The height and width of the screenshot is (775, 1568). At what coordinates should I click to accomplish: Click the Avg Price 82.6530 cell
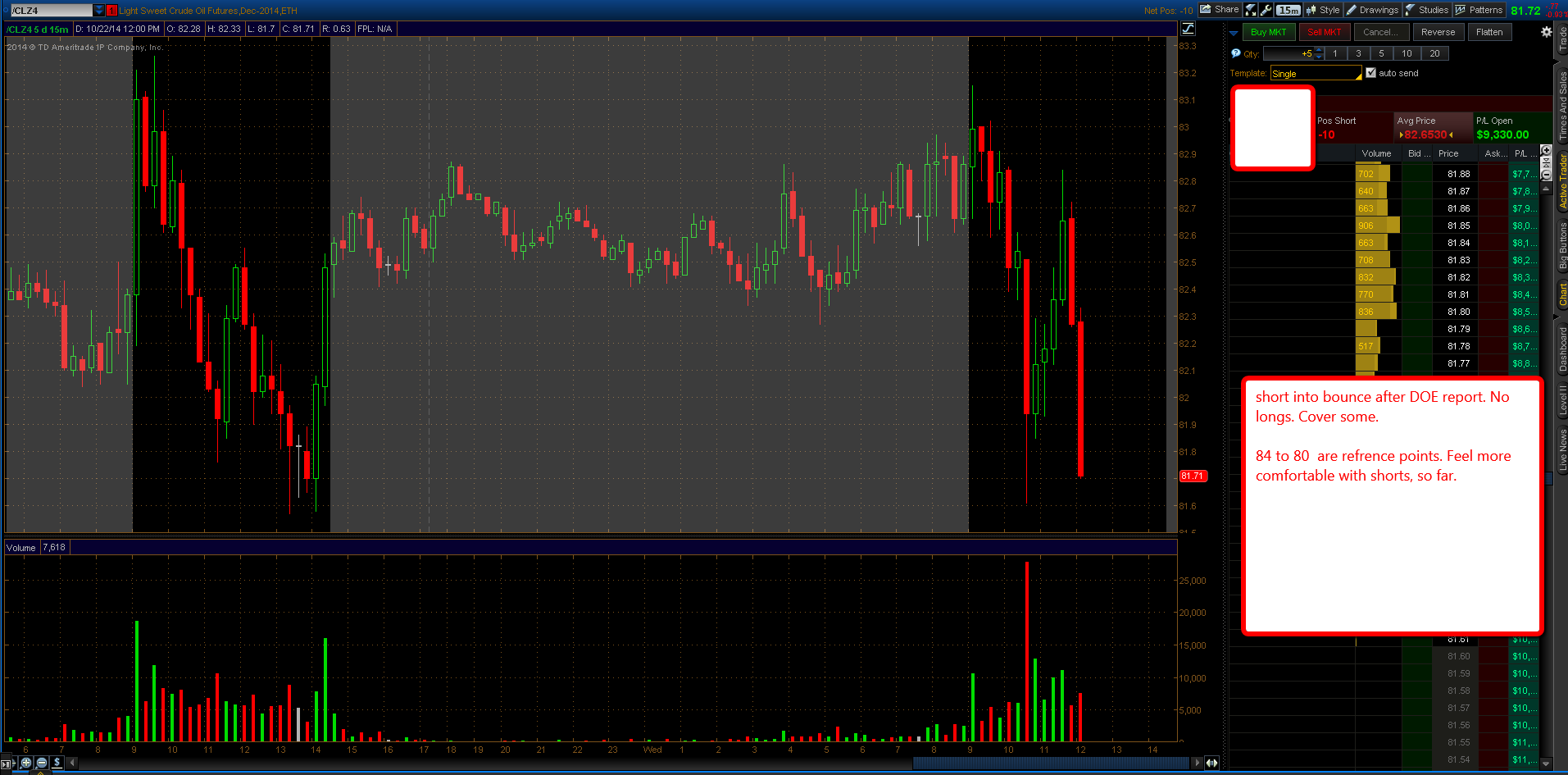coord(1433,128)
